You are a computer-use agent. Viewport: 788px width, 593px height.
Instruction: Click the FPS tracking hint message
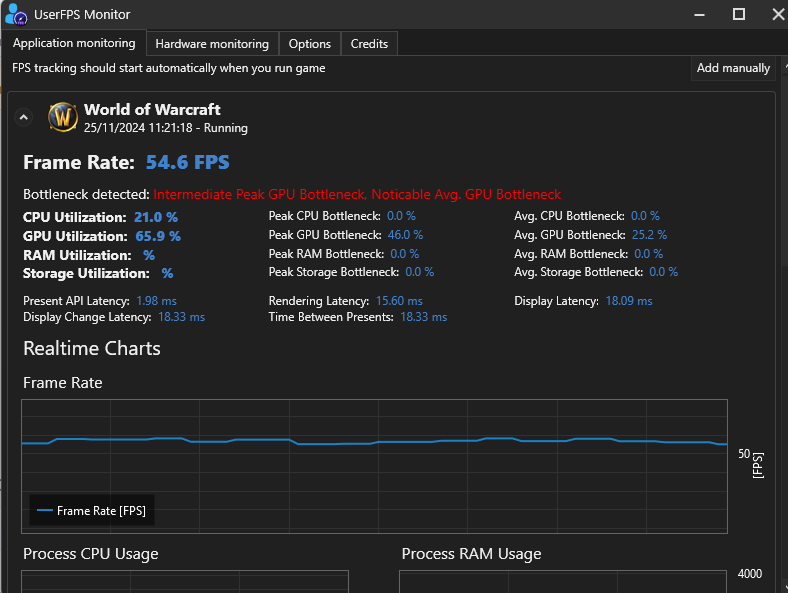click(x=168, y=68)
